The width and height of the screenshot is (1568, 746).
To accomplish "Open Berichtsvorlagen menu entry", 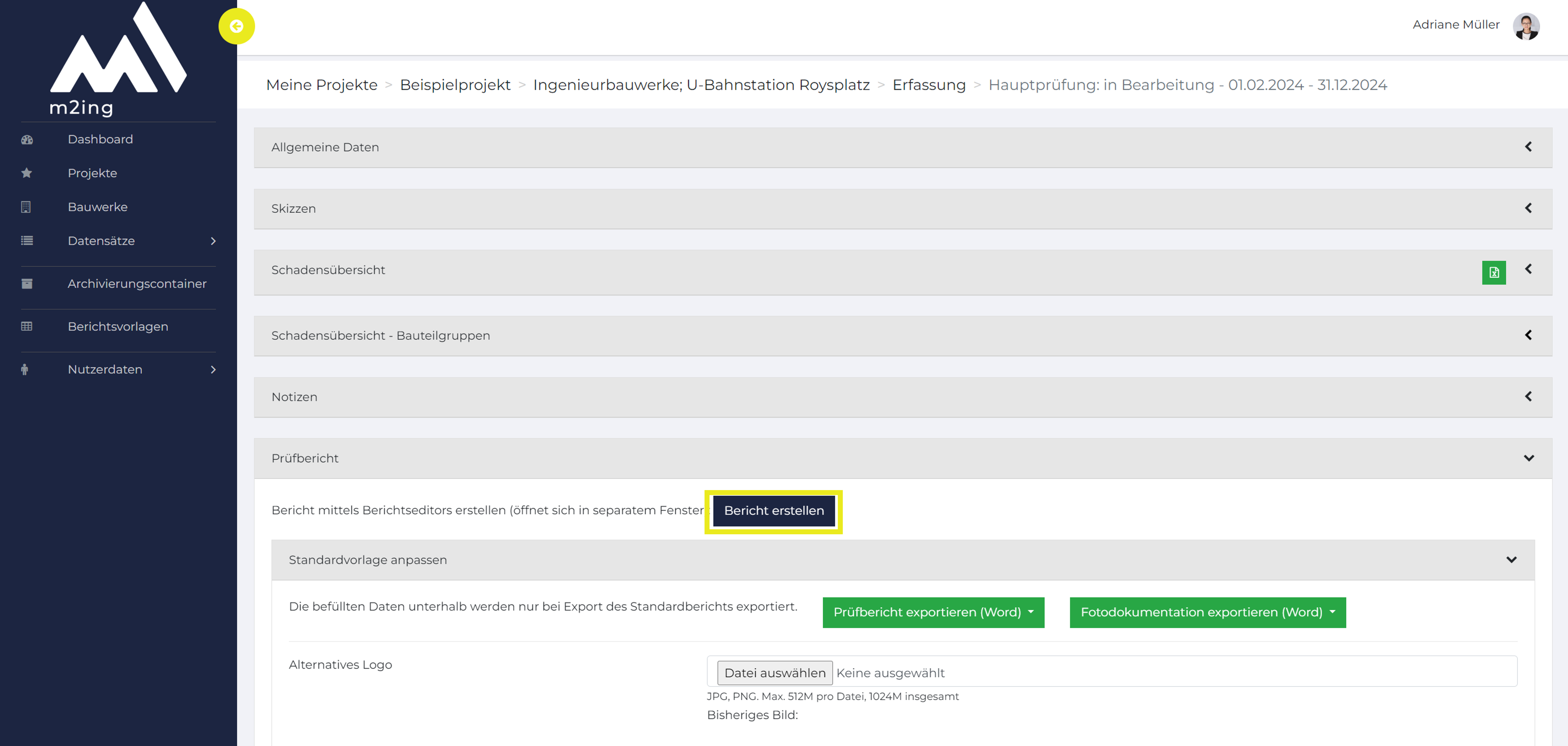I will point(118,326).
